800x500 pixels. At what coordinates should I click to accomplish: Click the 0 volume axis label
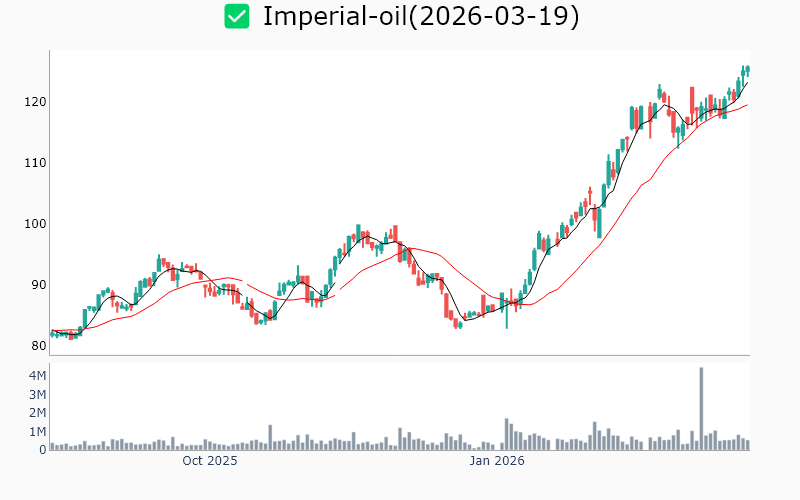tap(42, 450)
